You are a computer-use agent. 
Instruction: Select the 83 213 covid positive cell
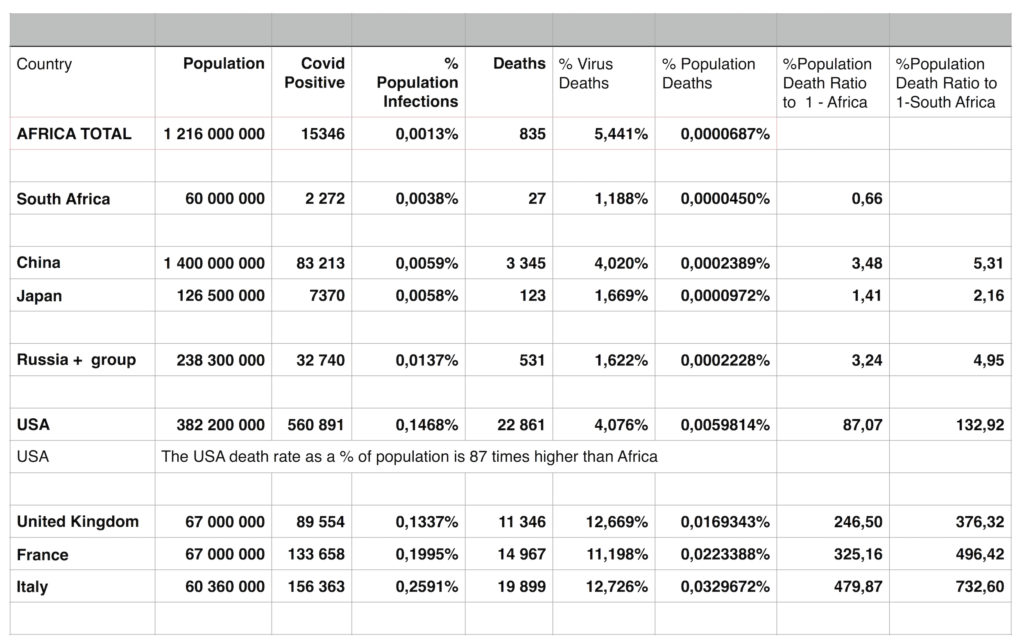coord(311,263)
